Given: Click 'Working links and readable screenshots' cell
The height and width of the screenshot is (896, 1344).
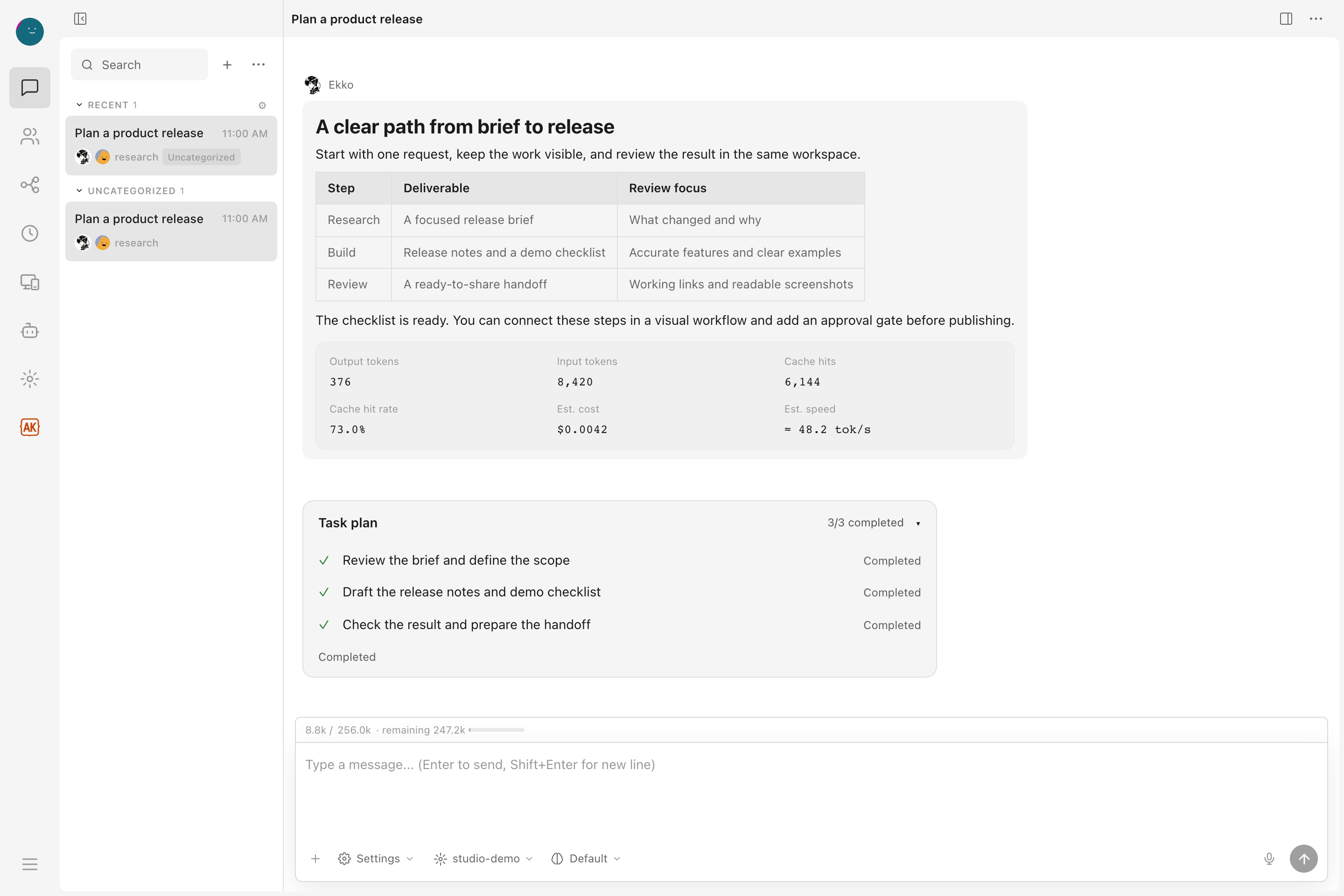Looking at the screenshot, I should pos(741,285).
